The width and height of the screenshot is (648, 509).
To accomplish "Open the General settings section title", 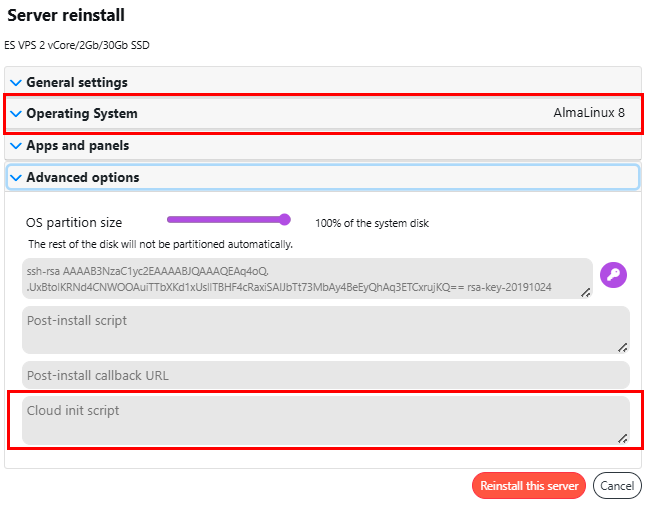I will click(x=77, y=82).
